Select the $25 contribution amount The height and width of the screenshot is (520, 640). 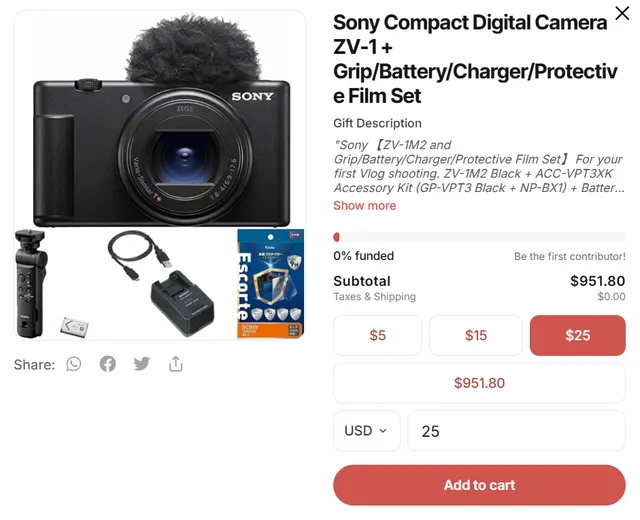click(x=577, y=336)
